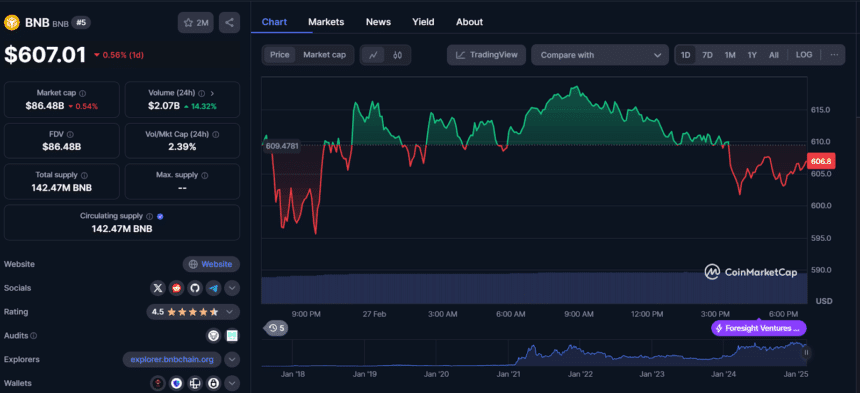Add BNB to watchlist with the star button

tap(195, 22)
